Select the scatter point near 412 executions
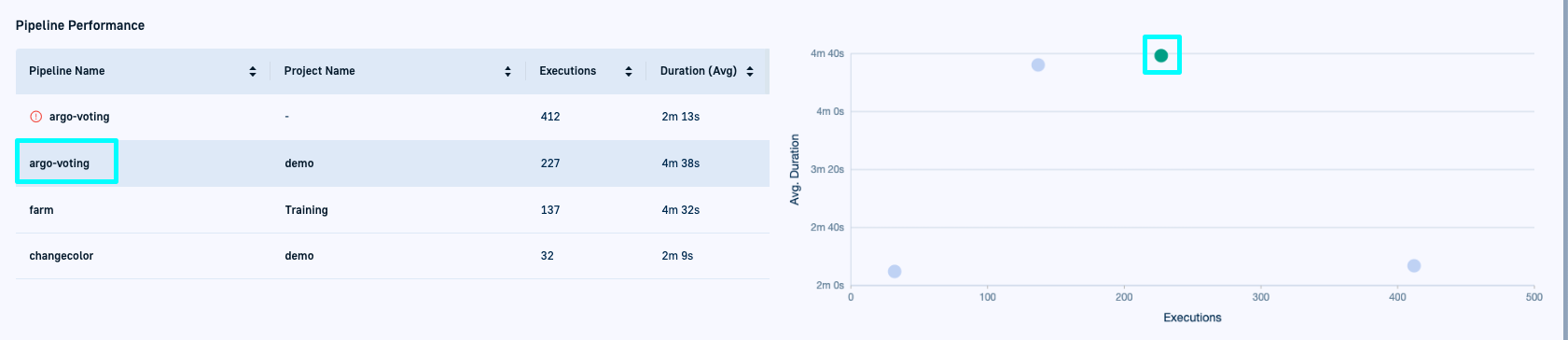Screen dimensions: 1568x340 [1414, 265]
